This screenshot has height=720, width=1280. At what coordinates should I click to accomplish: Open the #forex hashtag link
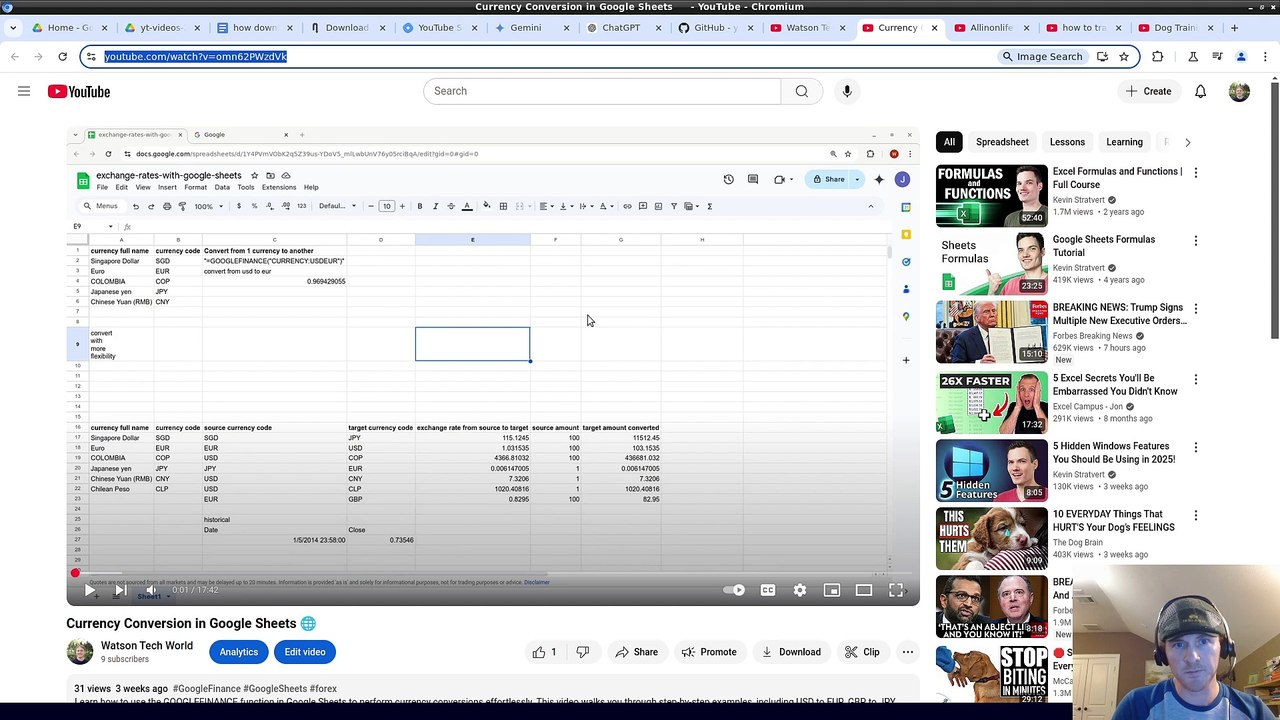coord(323,689)
